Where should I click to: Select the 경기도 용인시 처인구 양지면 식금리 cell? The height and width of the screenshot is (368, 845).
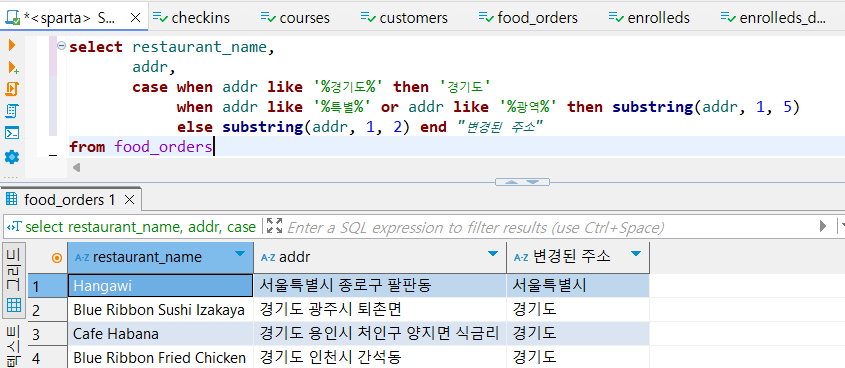pyautogui.click(x=380, y=334)
